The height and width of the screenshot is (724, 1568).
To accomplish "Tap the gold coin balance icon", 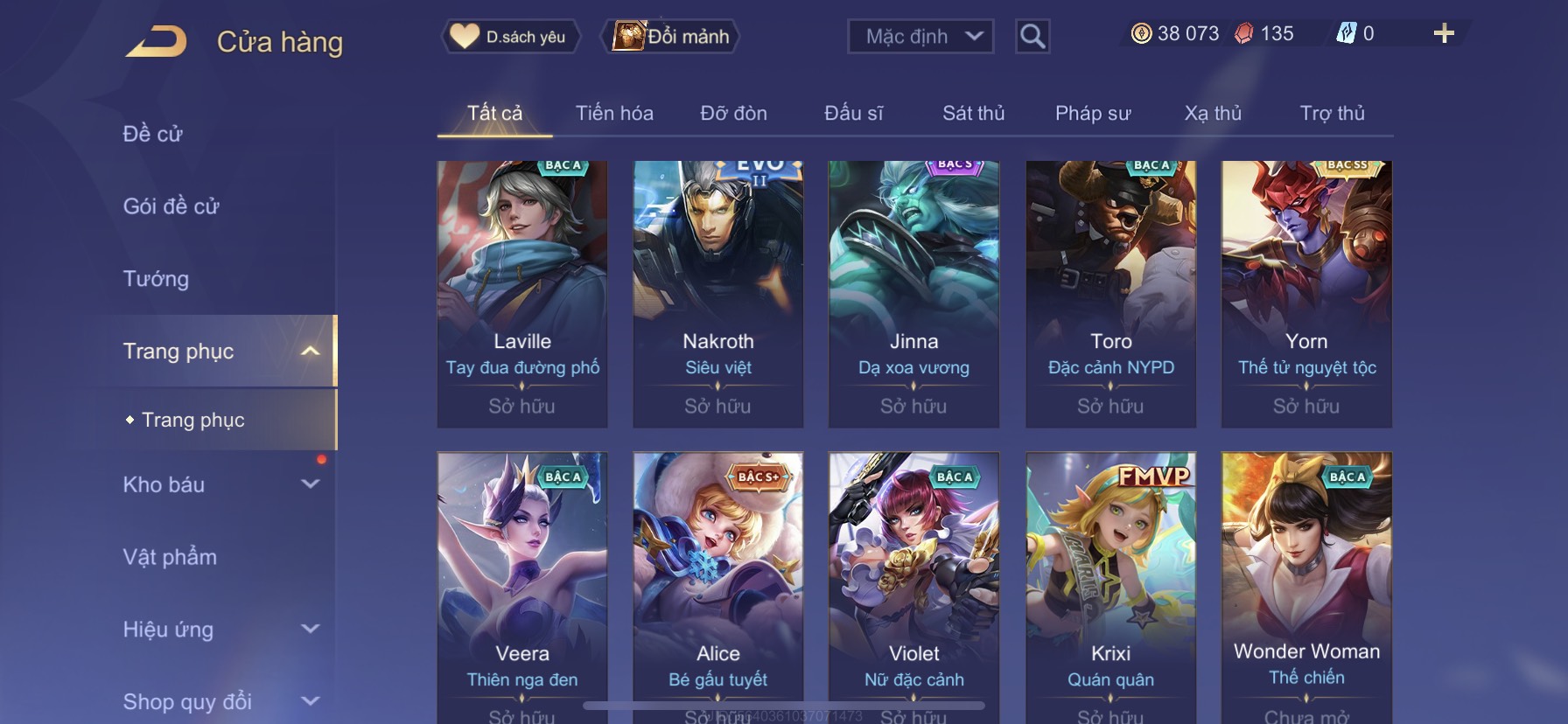I will pyautogui.click(x=1141, y=33).
